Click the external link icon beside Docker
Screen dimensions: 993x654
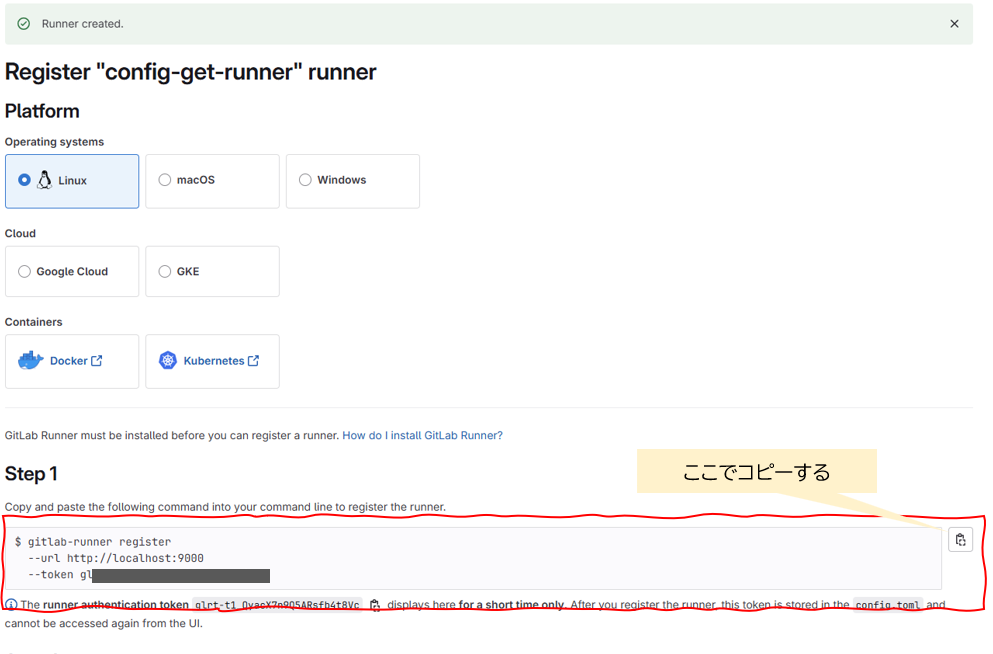point(96,361)
